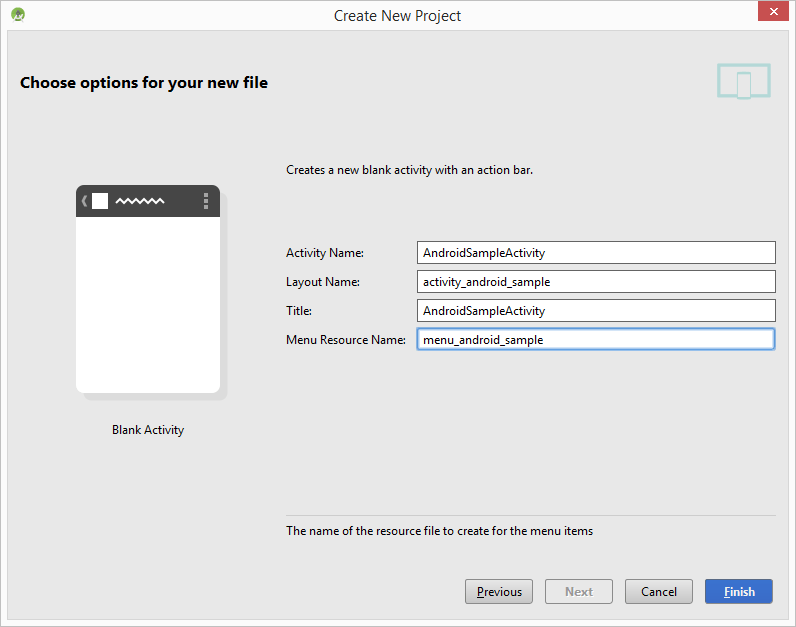The width and height of the screenshot is (796, 627).
Task: Click the "Menu Resource Name:" label
Action: [345, 340]
